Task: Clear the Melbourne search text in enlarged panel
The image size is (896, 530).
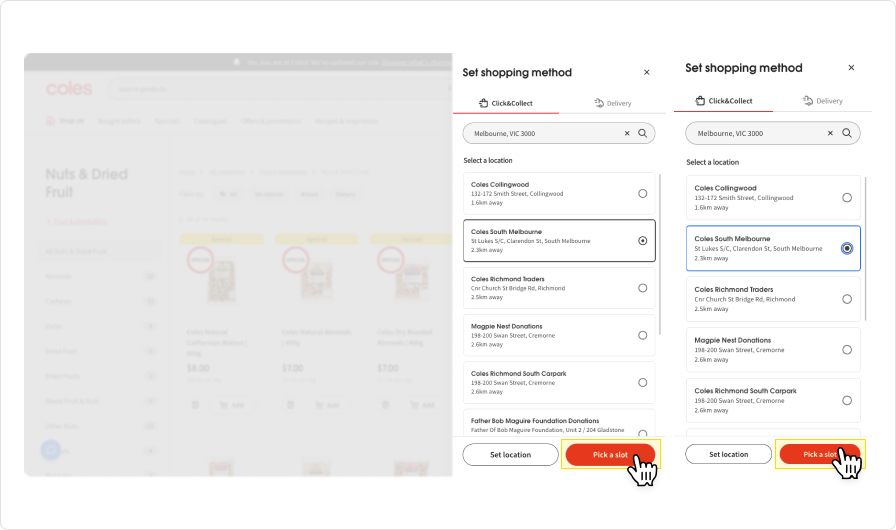Action: point(830,133)
